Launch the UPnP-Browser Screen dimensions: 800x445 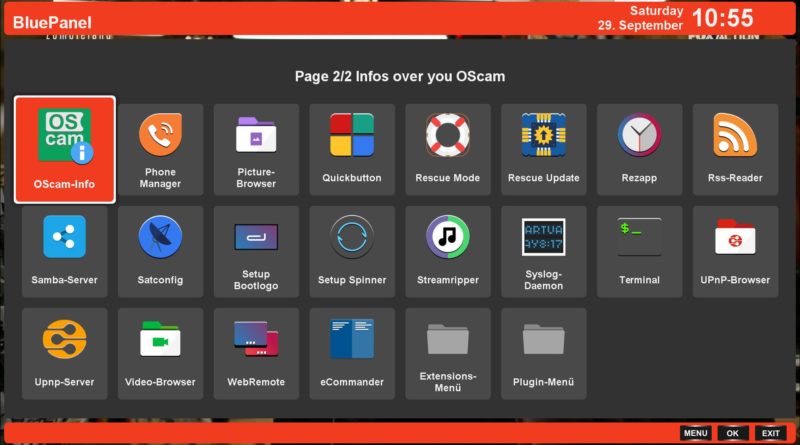(735, 251)
